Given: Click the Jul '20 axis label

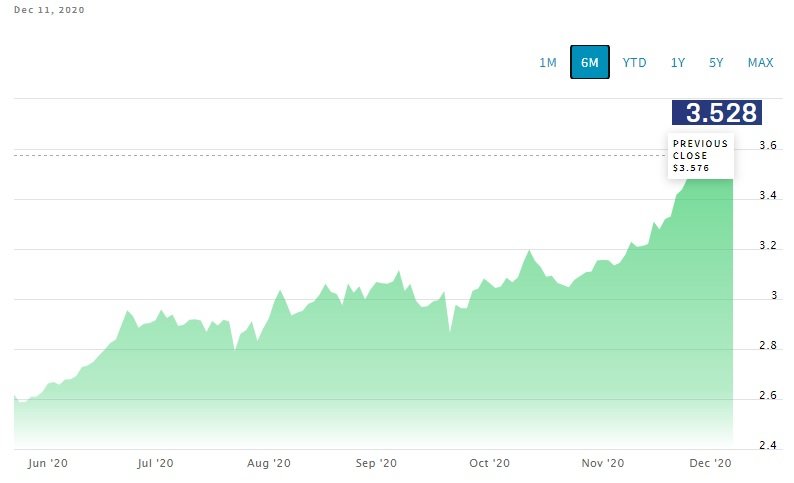Looking at the screenshot, I should pyautogui.click(x=155, y=463).
